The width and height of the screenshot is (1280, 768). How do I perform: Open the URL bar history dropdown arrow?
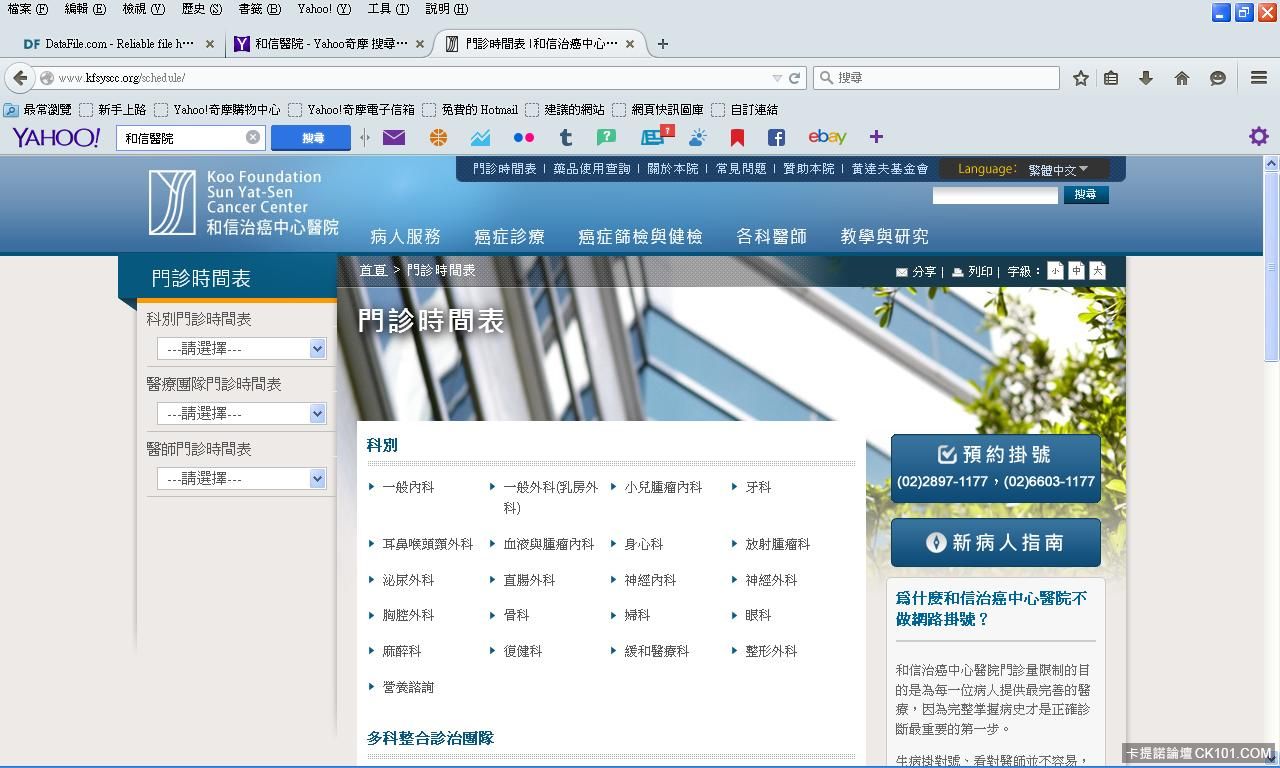pyautogui.click(x=777, y=78)
